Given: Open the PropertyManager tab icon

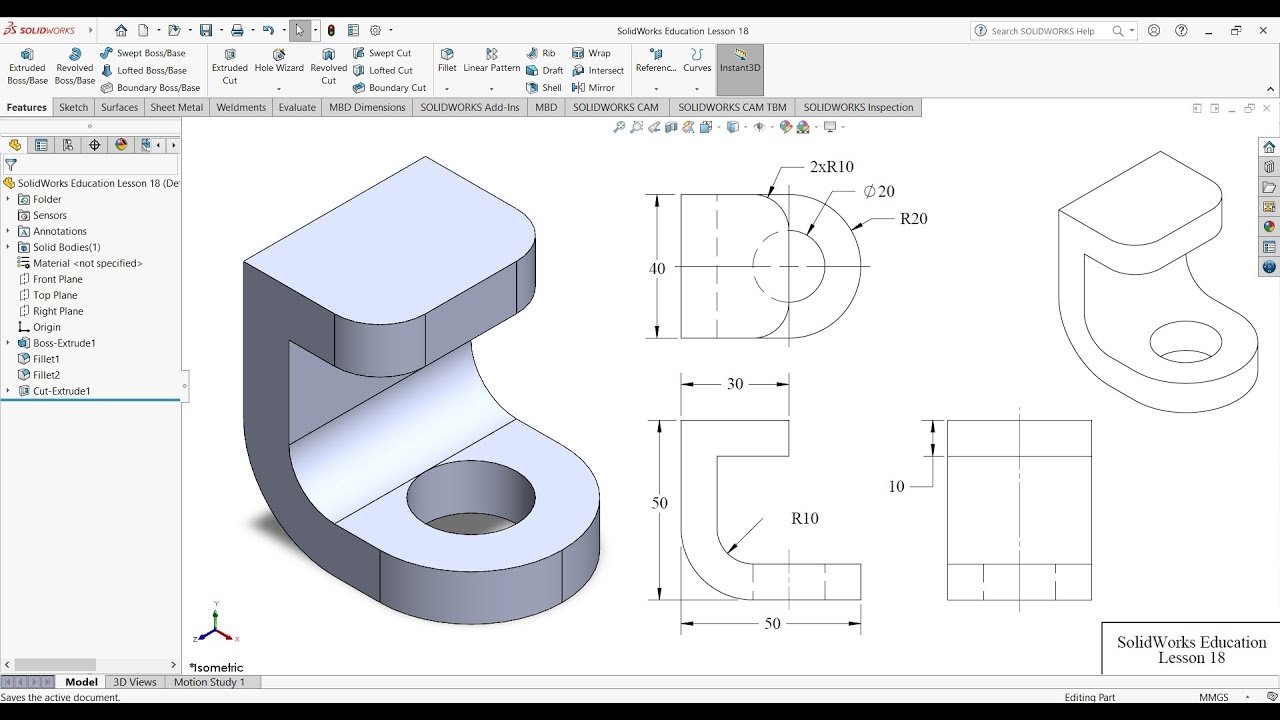Looking at the screenshot, I should click(x=41, y=145).
